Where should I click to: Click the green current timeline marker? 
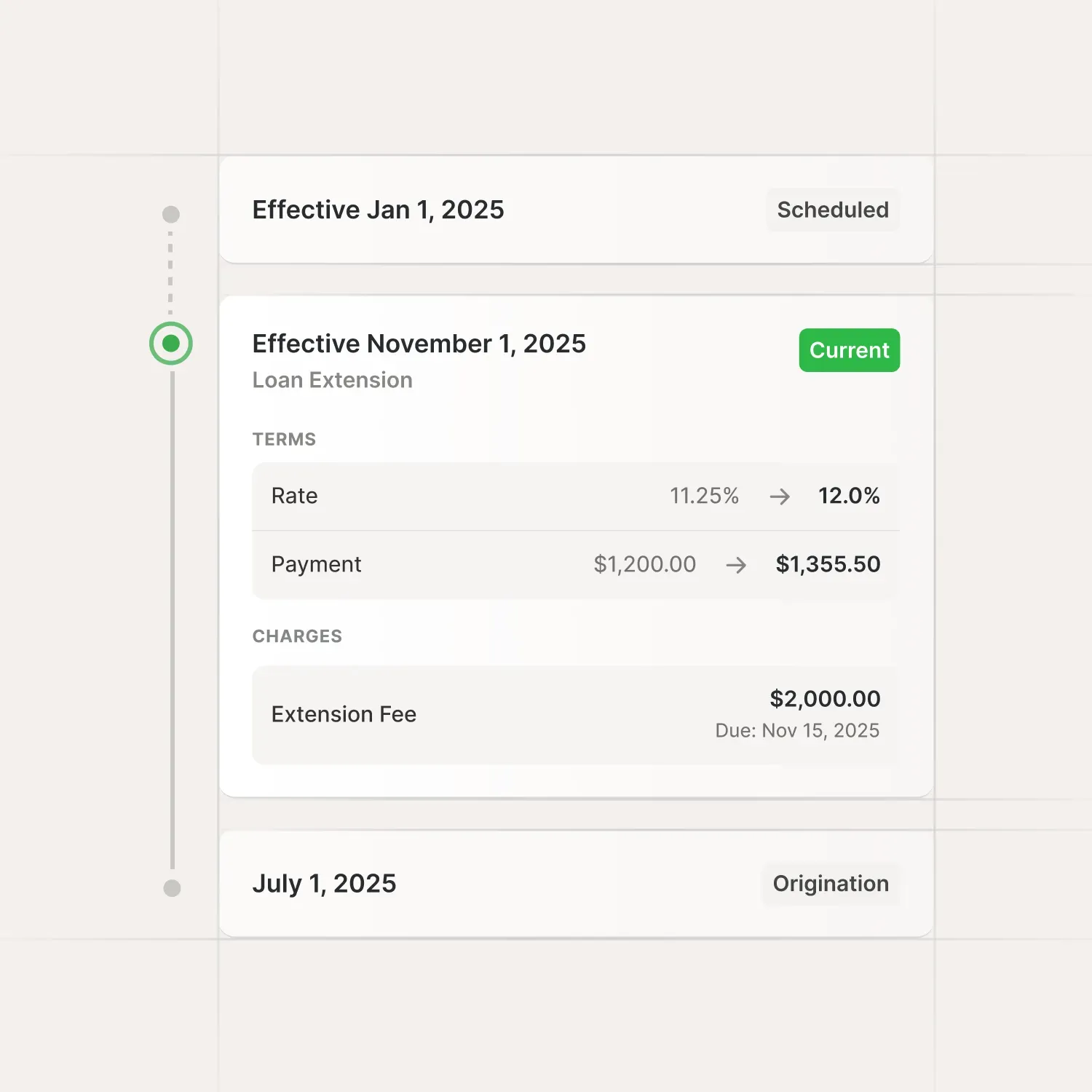point(171,344)
